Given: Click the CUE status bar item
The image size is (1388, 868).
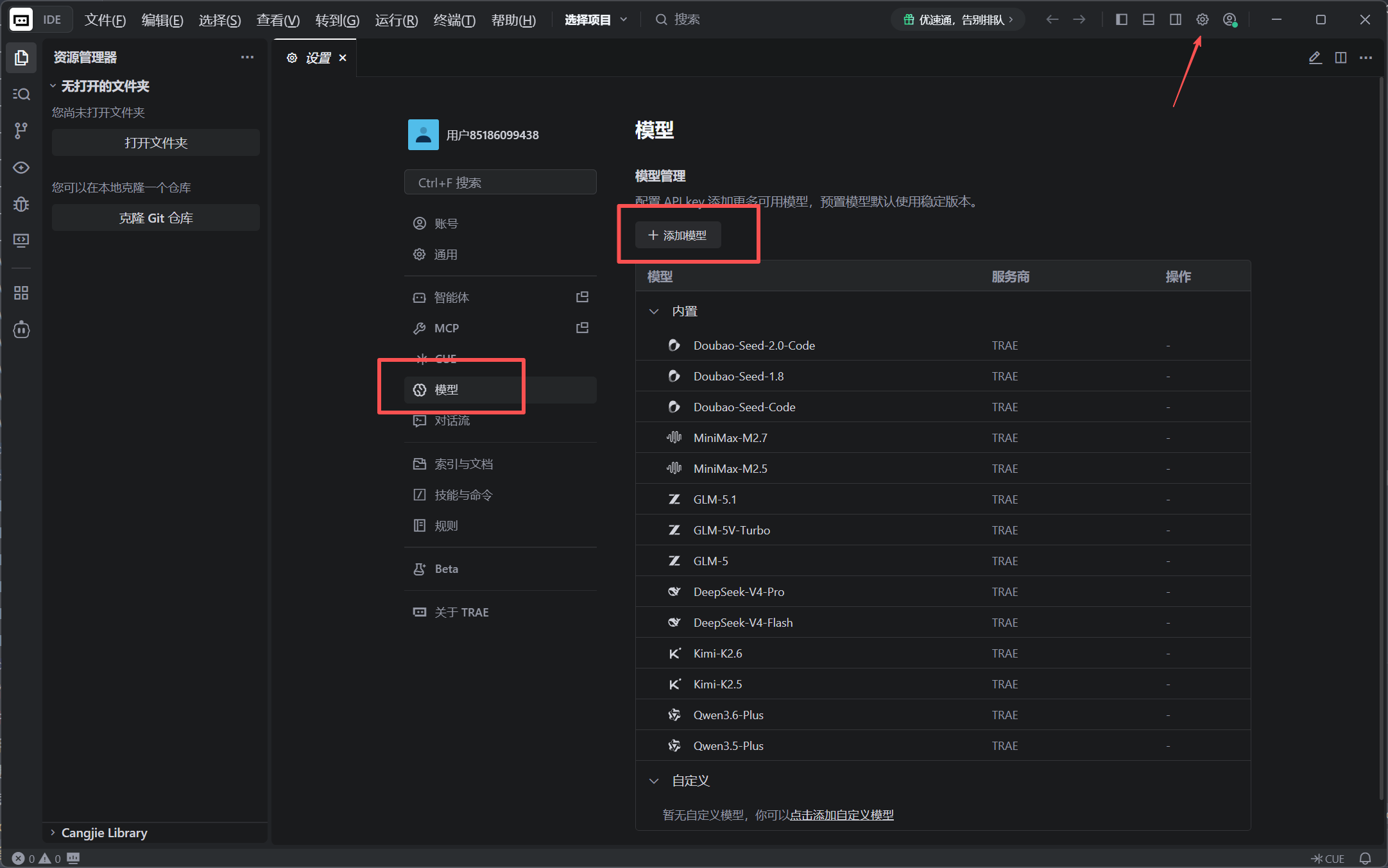Looking at the screenshot, I should click(1327, 858).
